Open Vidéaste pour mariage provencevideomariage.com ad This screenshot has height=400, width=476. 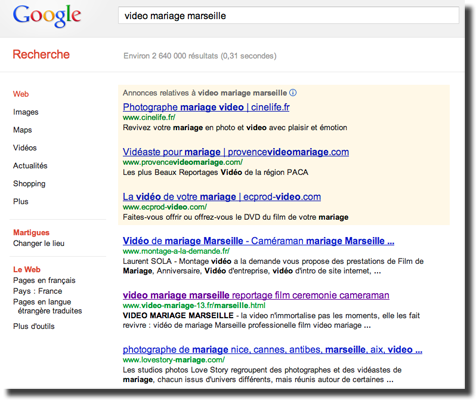pyautogui.click(x=236, y=152)
